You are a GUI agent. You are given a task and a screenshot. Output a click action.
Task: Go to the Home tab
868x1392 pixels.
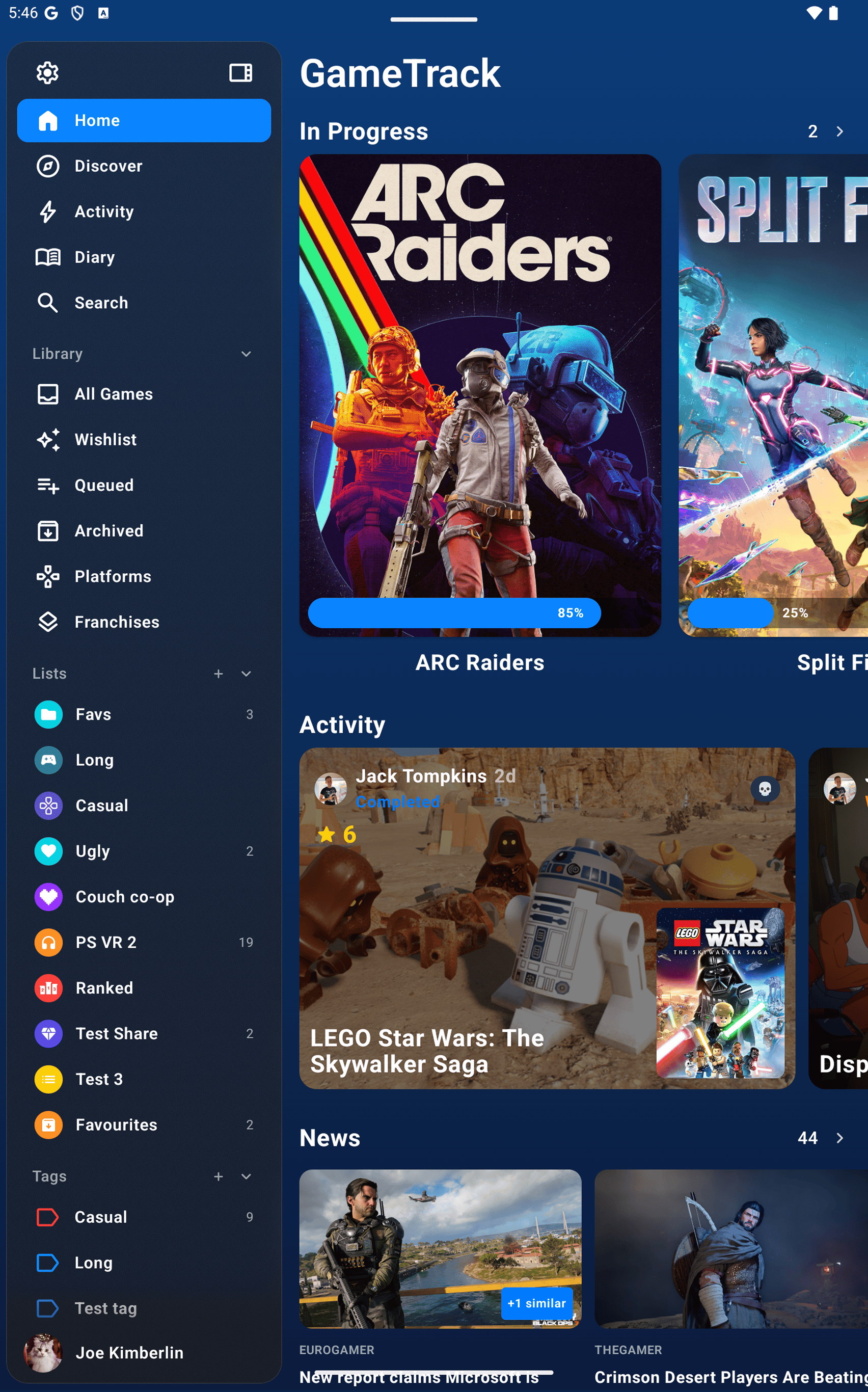coord(144,121)
